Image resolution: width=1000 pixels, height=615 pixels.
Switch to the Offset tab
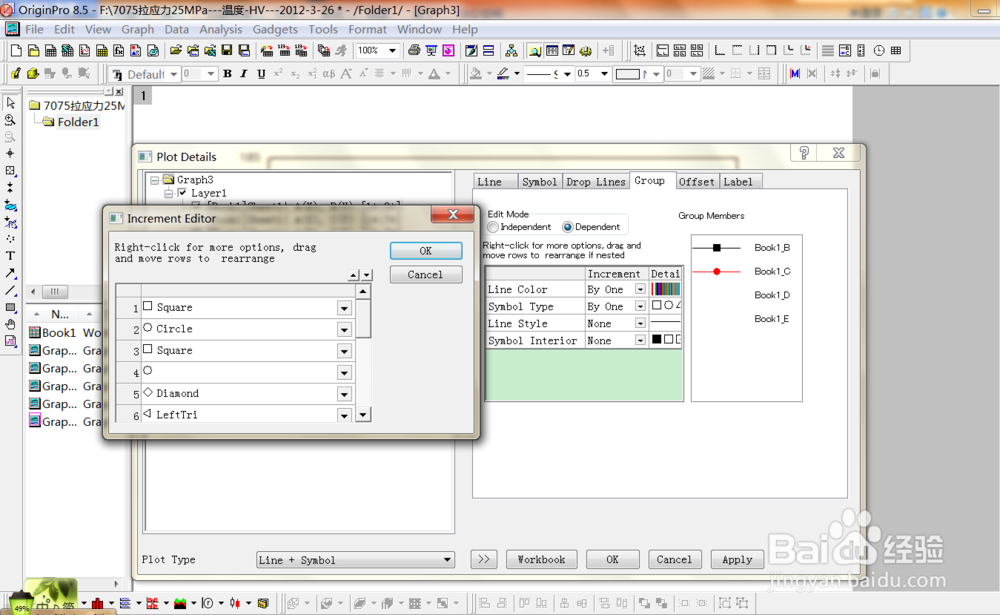tap(696, 182)
